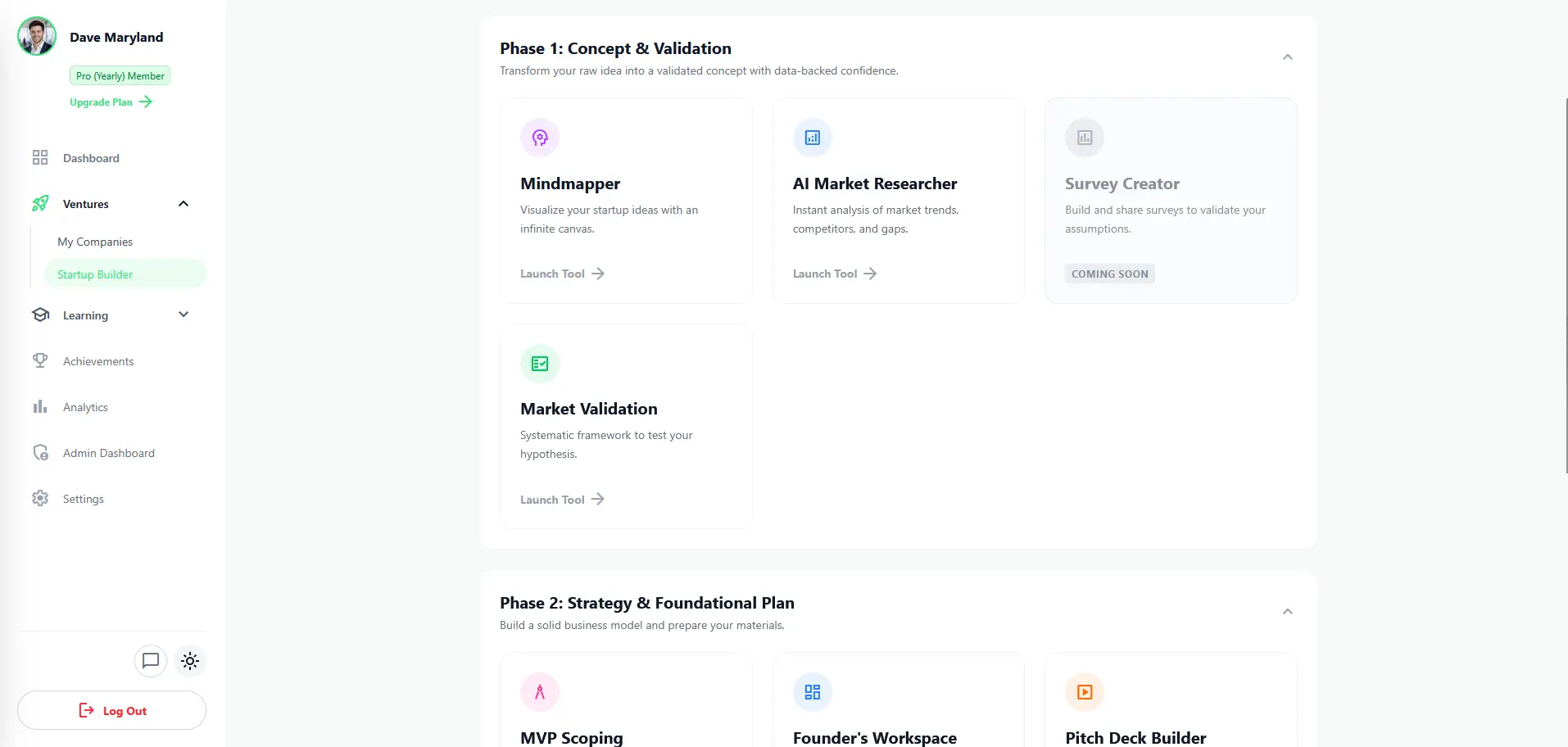Click the Pro (Yearly) Member badge
Image resolution: width=1568 pixels, height=747 pixels.
(120, 76)
